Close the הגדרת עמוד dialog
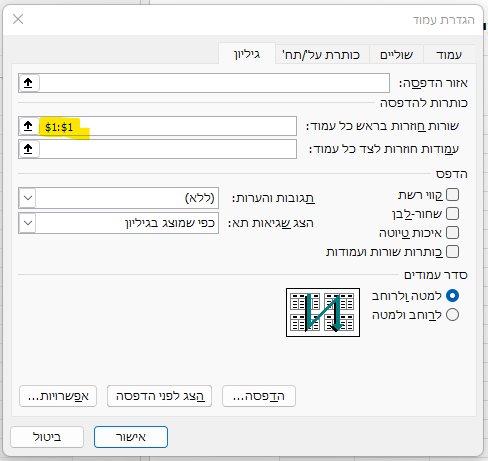 [18, 19]
